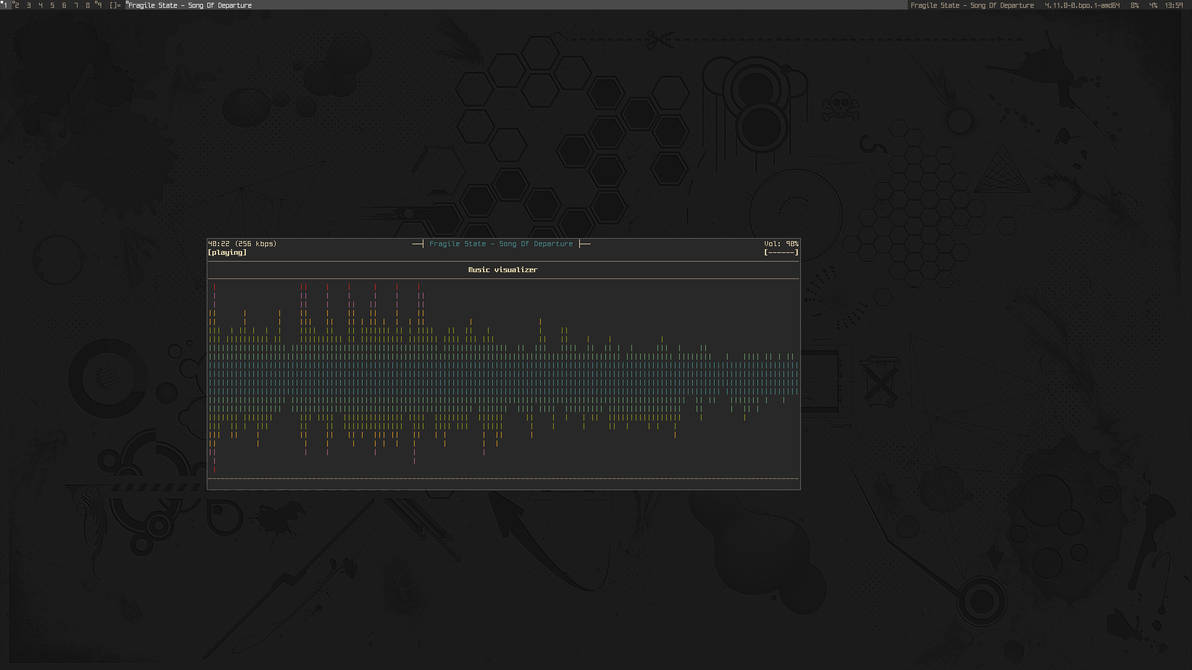Screen dimensions: 1192x670
Task: Click the clock showing 13:59
Action: click(x=1173, y=5)
